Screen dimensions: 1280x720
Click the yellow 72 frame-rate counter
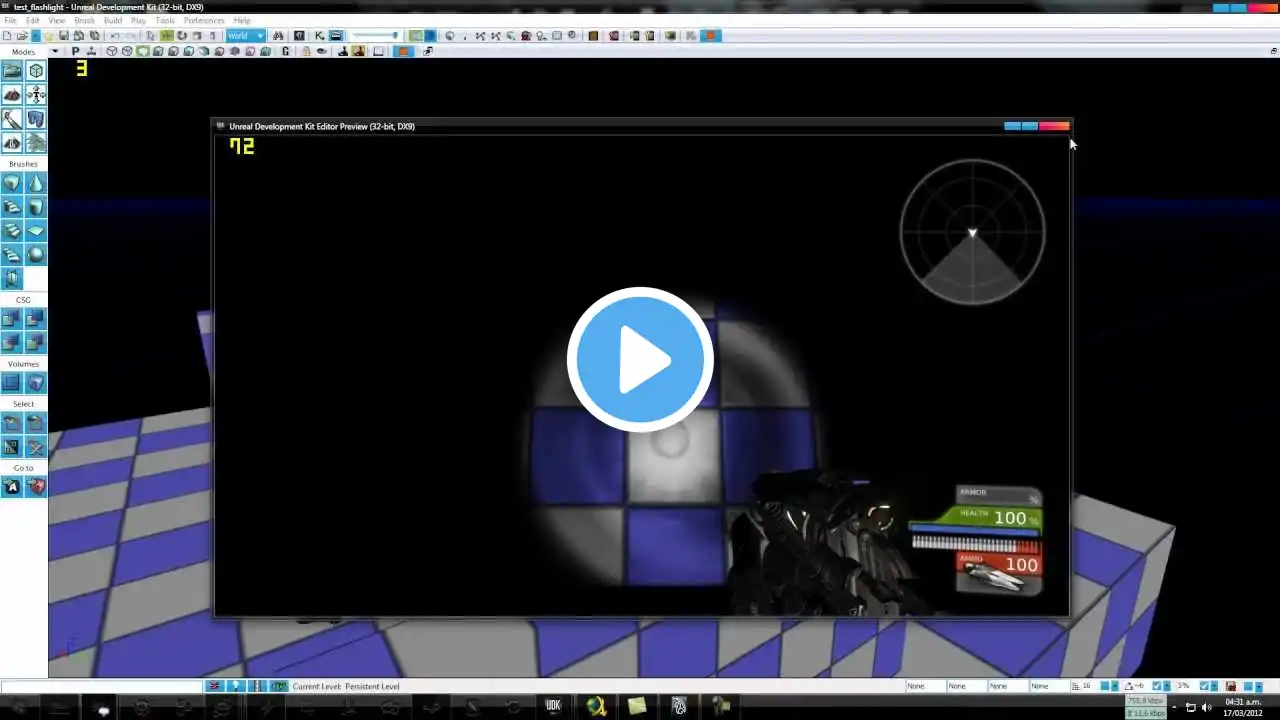click(x=242, y=146)
